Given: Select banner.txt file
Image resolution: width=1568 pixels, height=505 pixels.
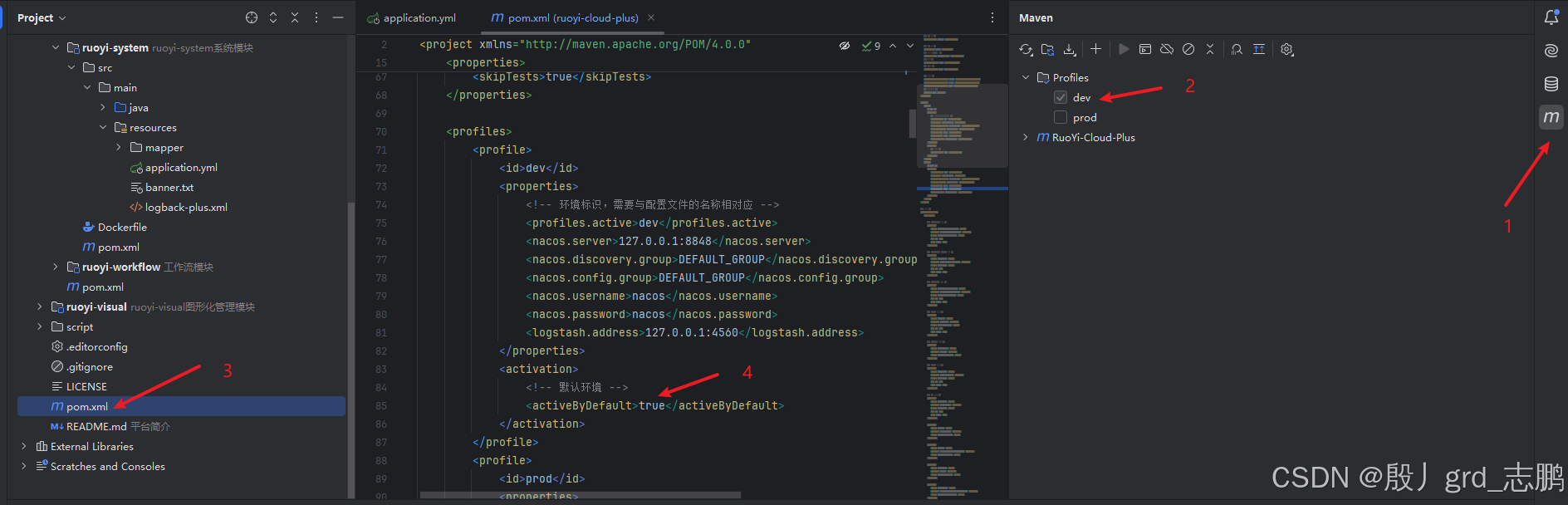Looking at the screenshot, I should click(162, 187).
